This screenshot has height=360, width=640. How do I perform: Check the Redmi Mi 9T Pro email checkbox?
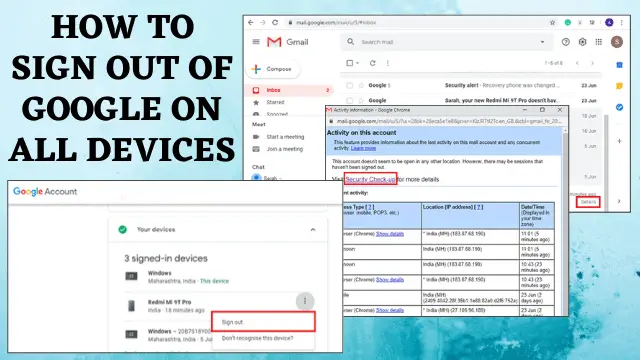pos(349,100)
